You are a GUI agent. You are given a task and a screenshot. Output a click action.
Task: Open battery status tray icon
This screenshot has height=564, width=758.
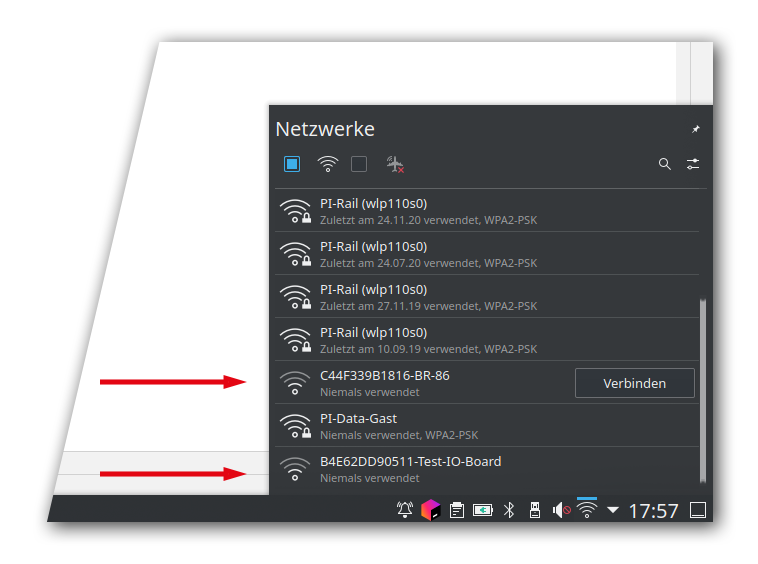pos(483,511)
